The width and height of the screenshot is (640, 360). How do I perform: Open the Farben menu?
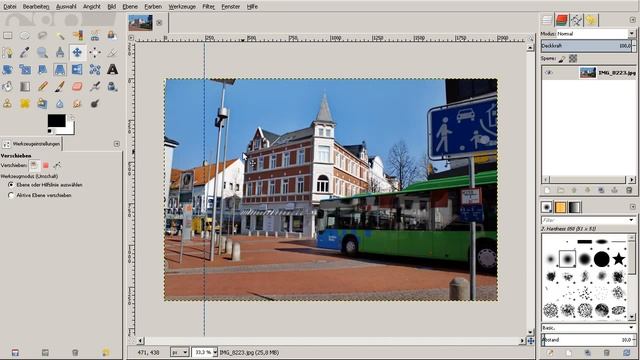tap(153, 7)
